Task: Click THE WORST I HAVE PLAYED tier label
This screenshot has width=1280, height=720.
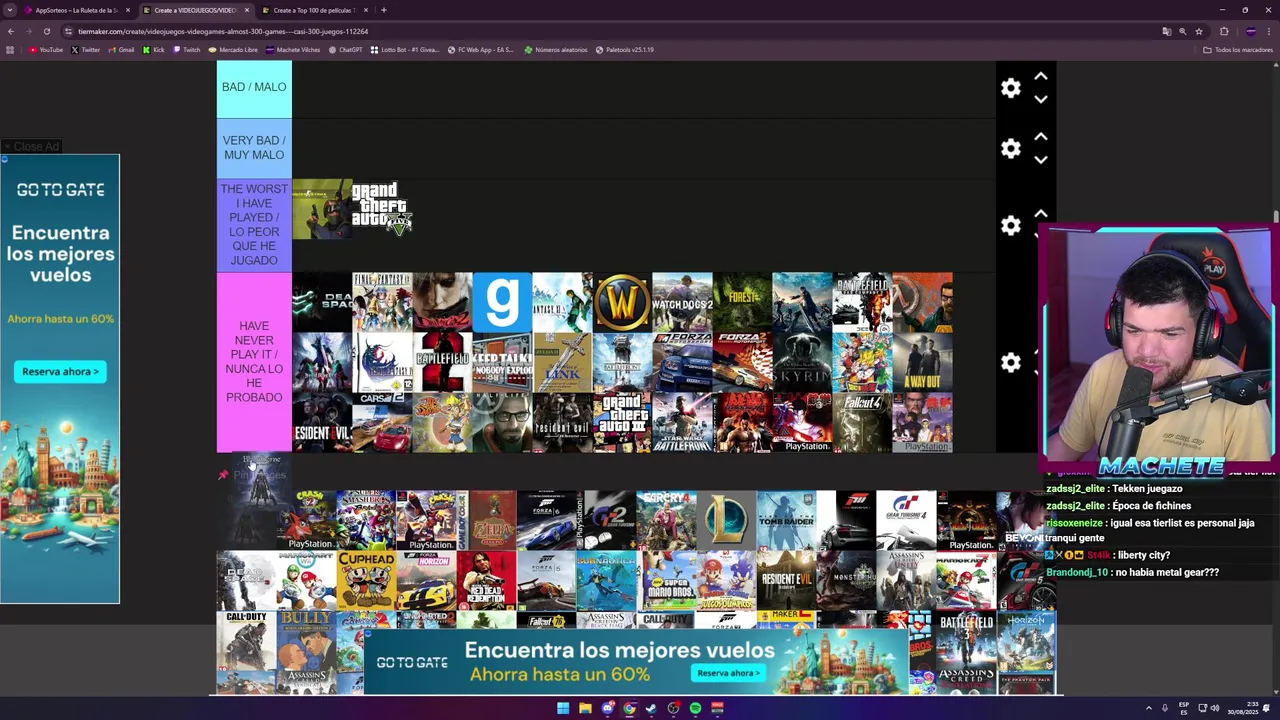Action: pyautogui.click(x=254, y=225)
